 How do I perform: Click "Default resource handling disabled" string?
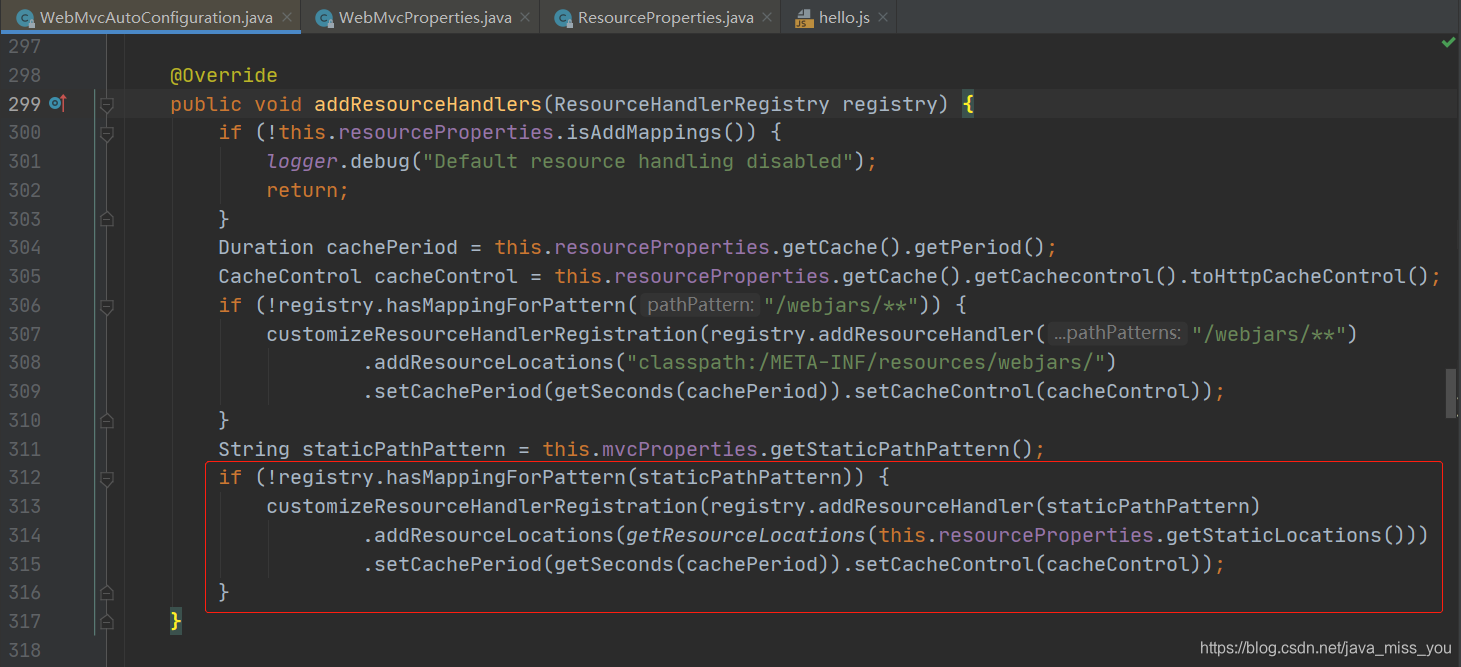639,161
